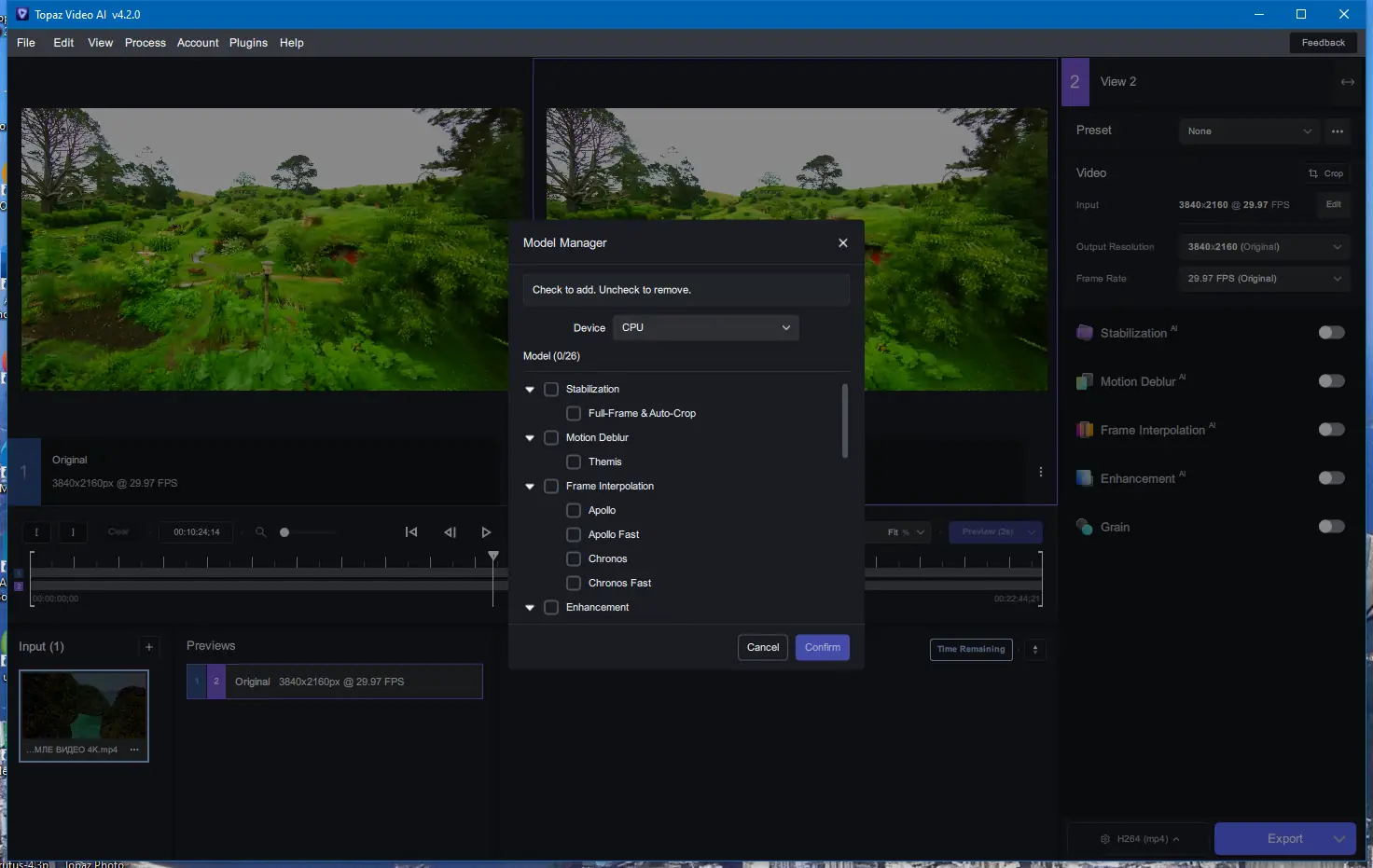The image size is (1373, 868).
Task: Enable the Stabilization toggle switch
Action: pos(1331,333)
